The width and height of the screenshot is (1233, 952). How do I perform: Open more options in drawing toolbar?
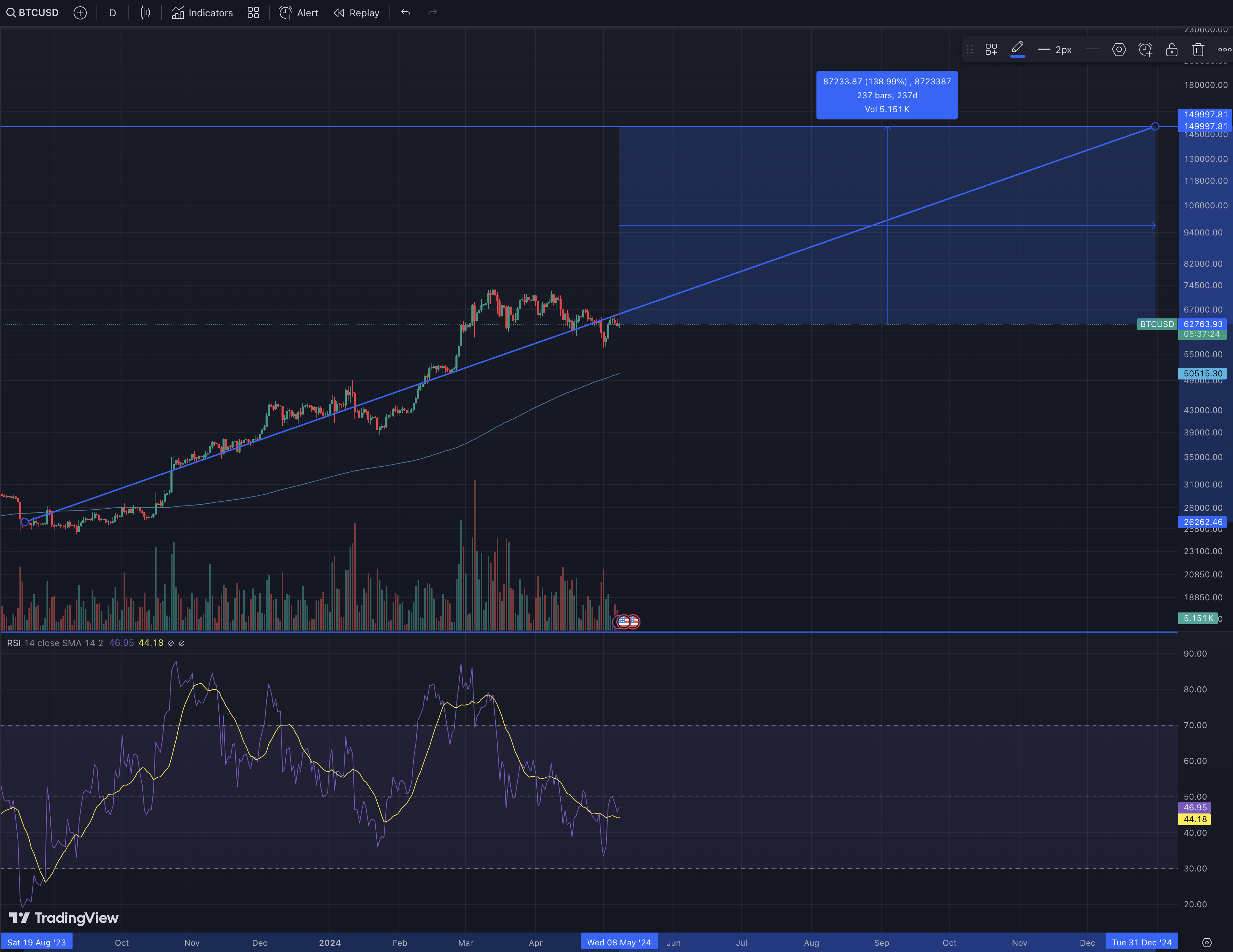point(1225,50)
